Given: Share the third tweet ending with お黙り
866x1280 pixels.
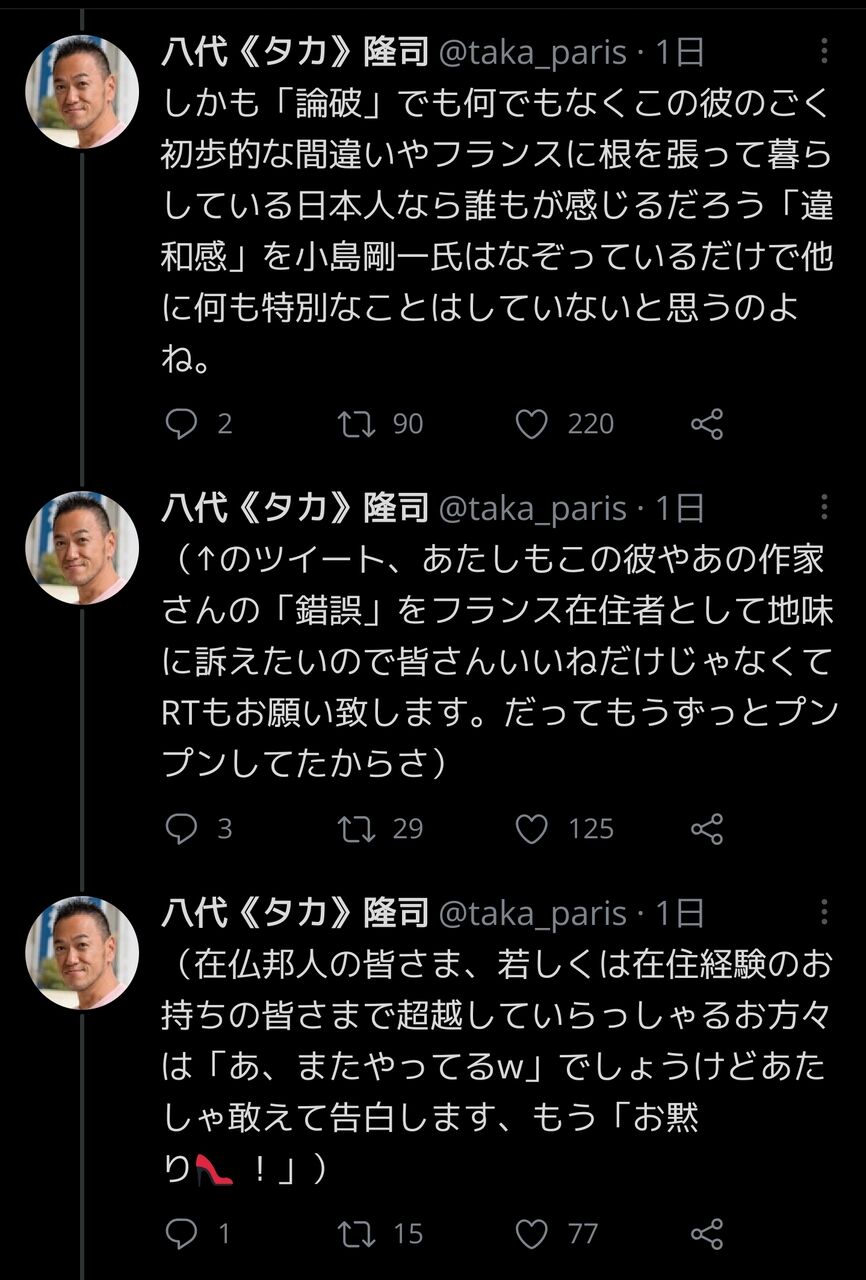Looking at the screenshot, I should tap(707, 1233).
